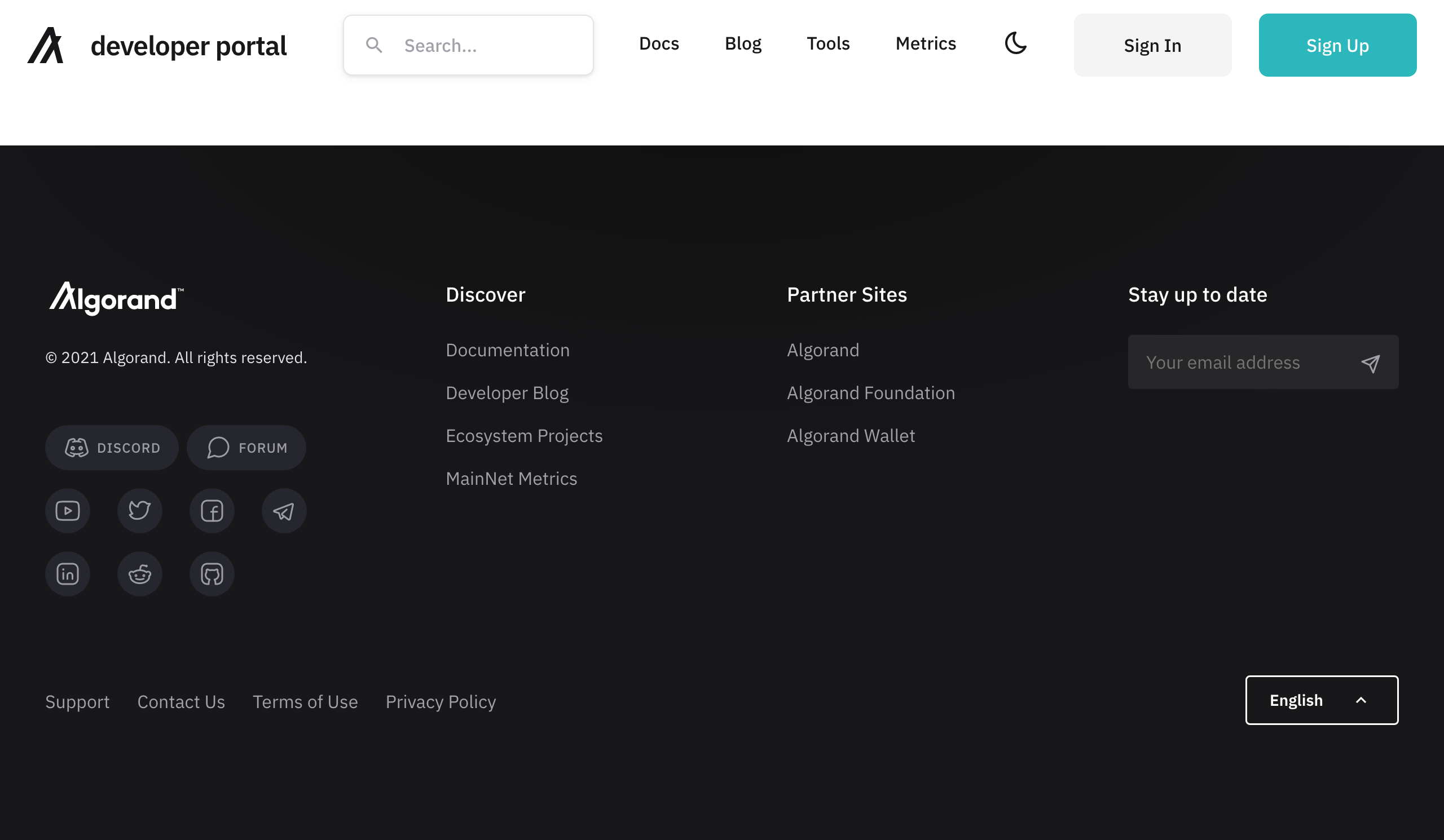Open the Reddit social icon
The image size is (1444, 840).
(x=140, y=574)
